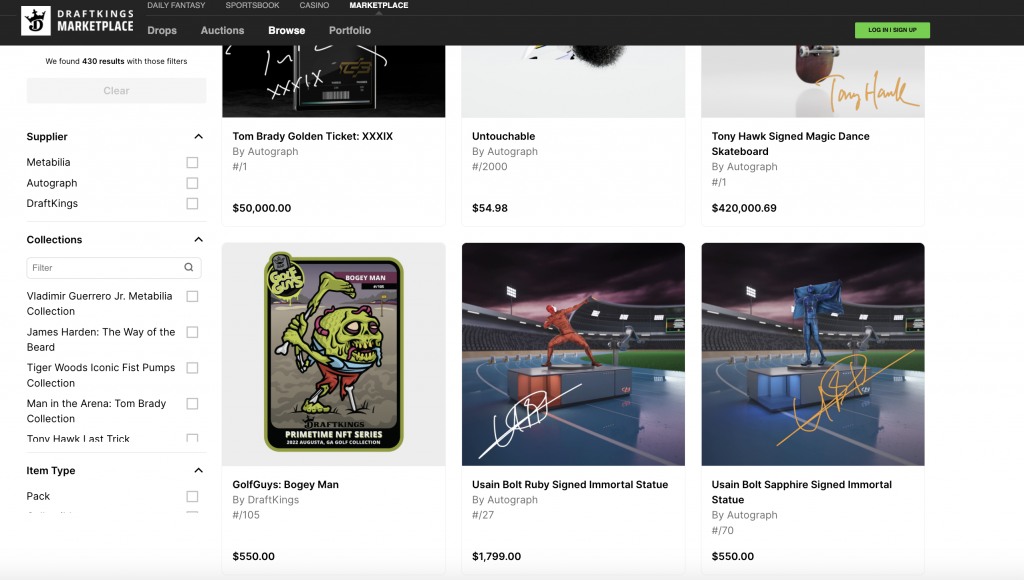The height and width of the screenshot is (580, 1024).
Task: Open Sportsbook from the top menu
Action: (x=252, y=5)
